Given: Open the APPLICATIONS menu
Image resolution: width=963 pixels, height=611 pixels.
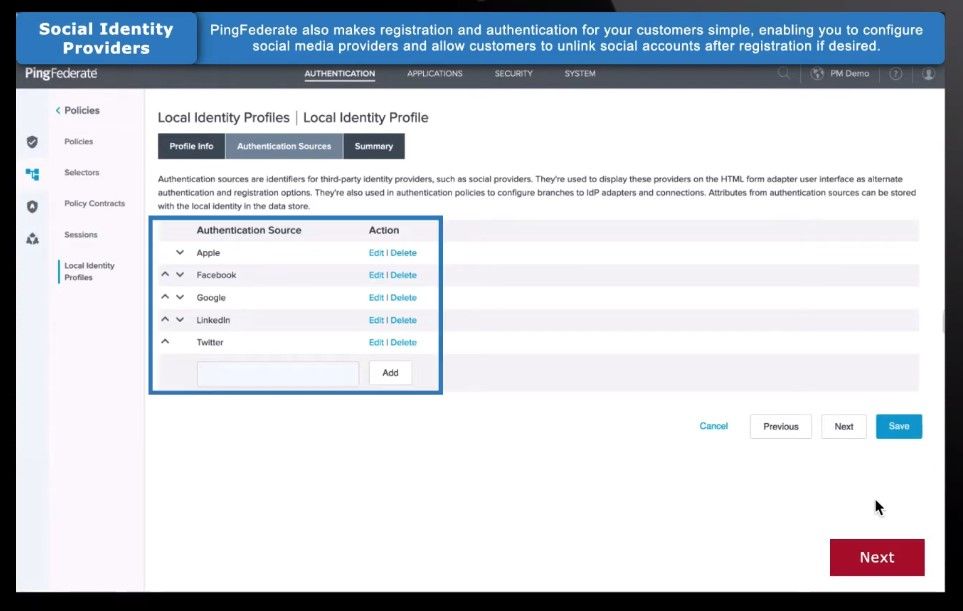Looking at the screenshot, I should pyautogui.click(x=435, y=74).
